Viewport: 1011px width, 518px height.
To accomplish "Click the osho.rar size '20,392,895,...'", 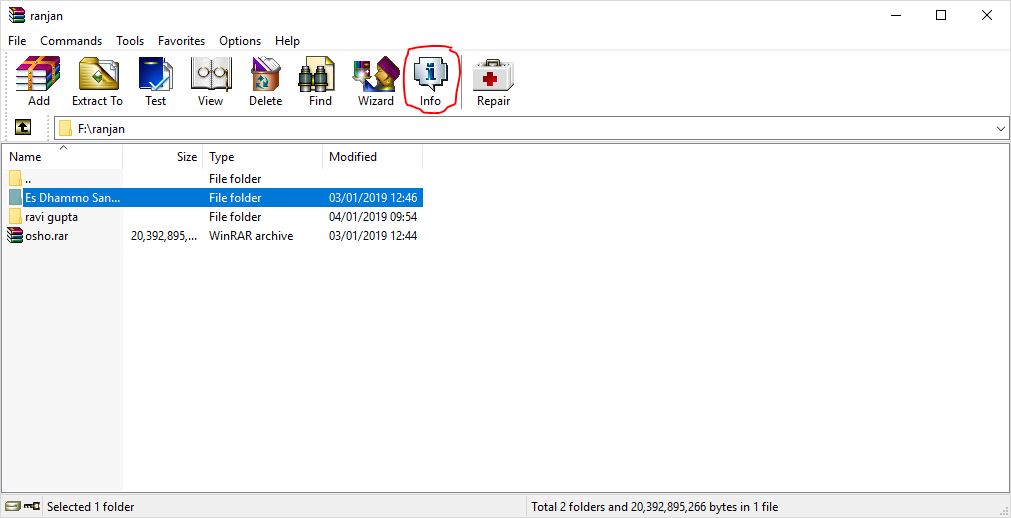I will tap(164, 236).
